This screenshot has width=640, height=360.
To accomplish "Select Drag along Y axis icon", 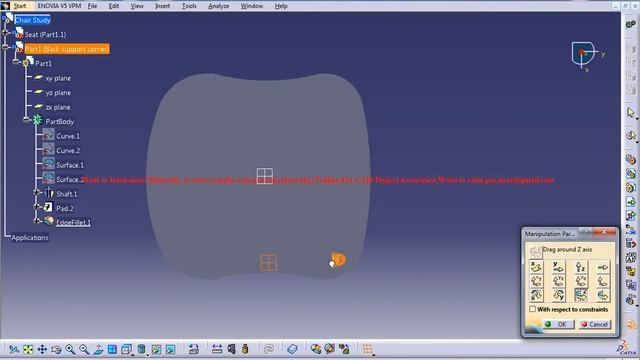I will 558,267.
